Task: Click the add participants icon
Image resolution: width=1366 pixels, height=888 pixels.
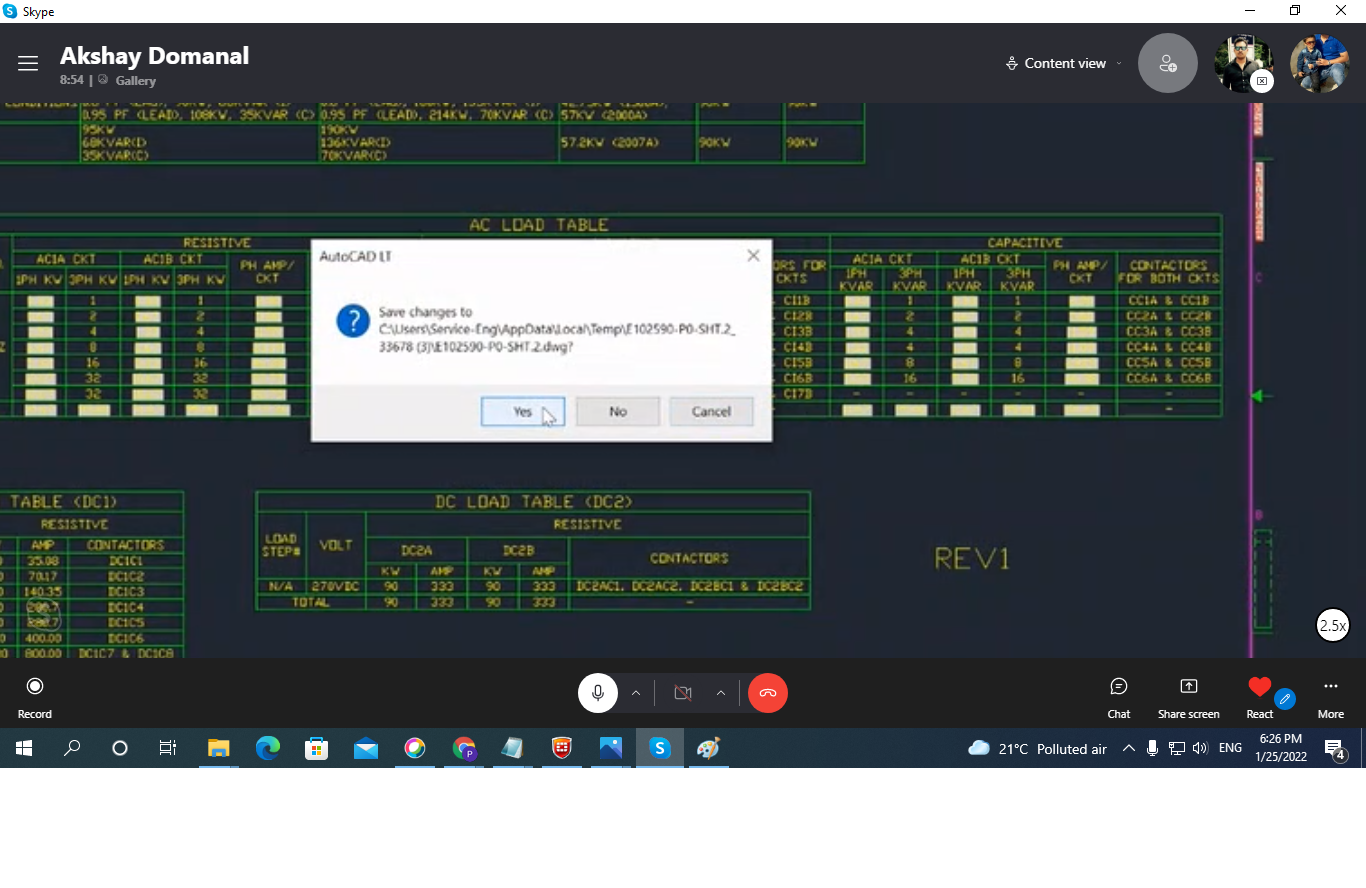Action: click(x=1167, y=64)
